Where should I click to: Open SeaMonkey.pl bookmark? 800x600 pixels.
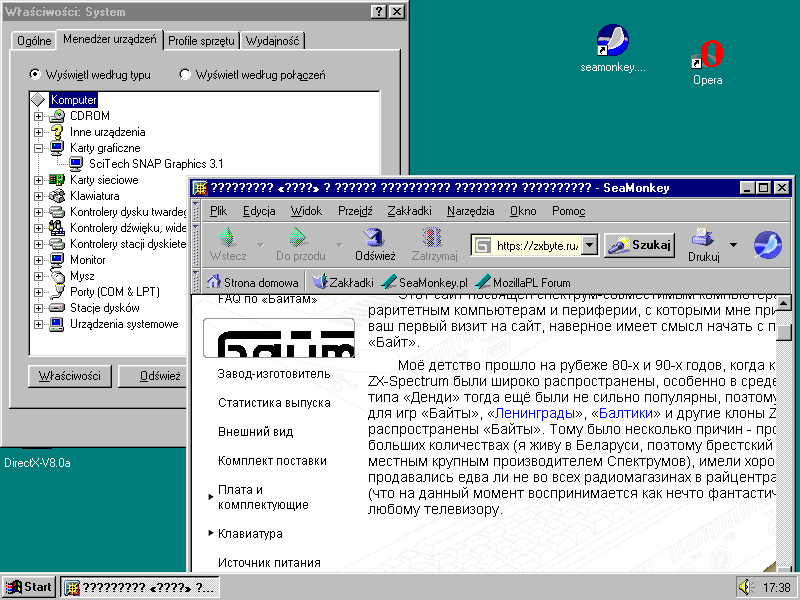[x=424, y=282]
